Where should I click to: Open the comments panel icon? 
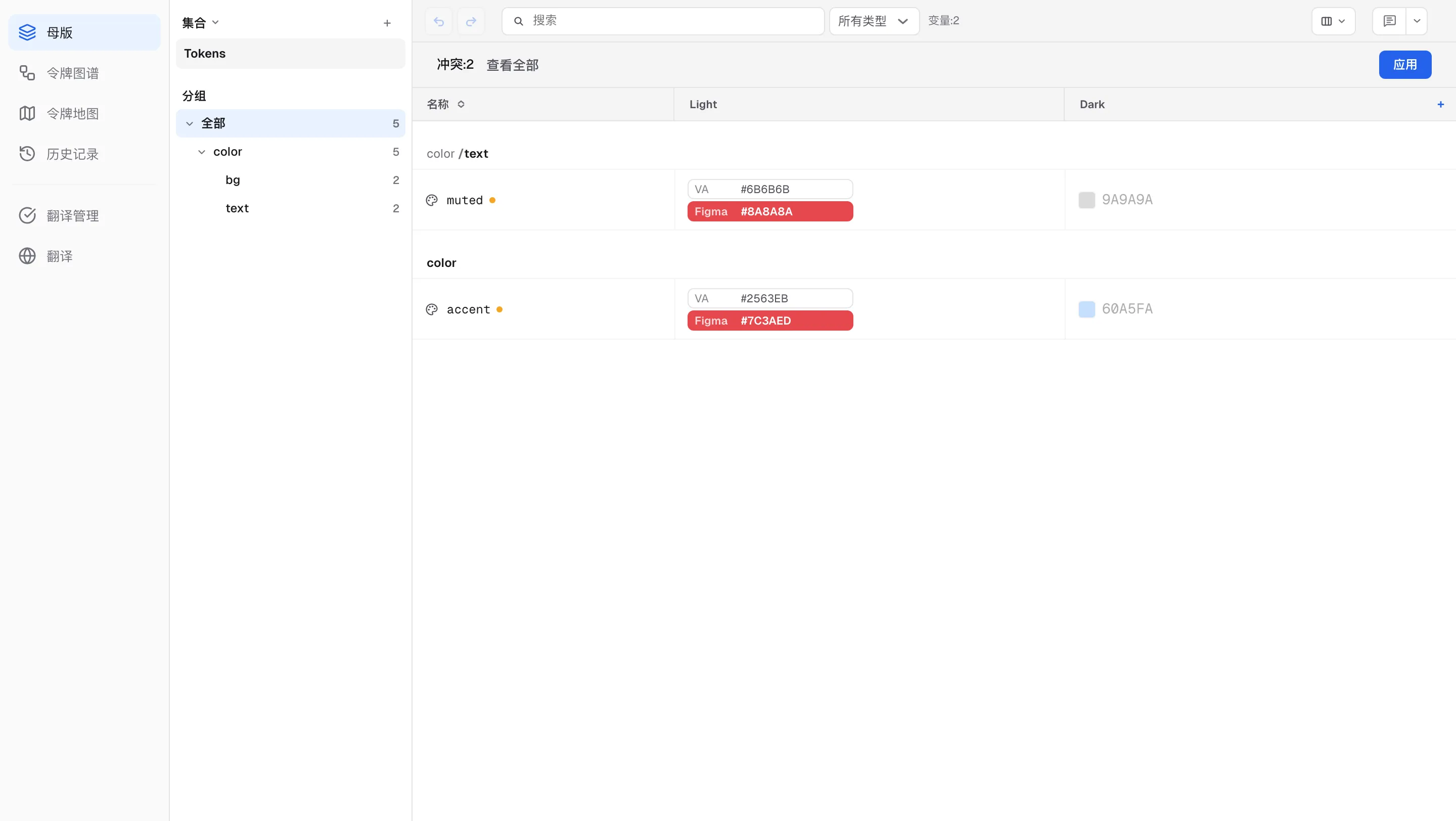tap(1390, 21)
